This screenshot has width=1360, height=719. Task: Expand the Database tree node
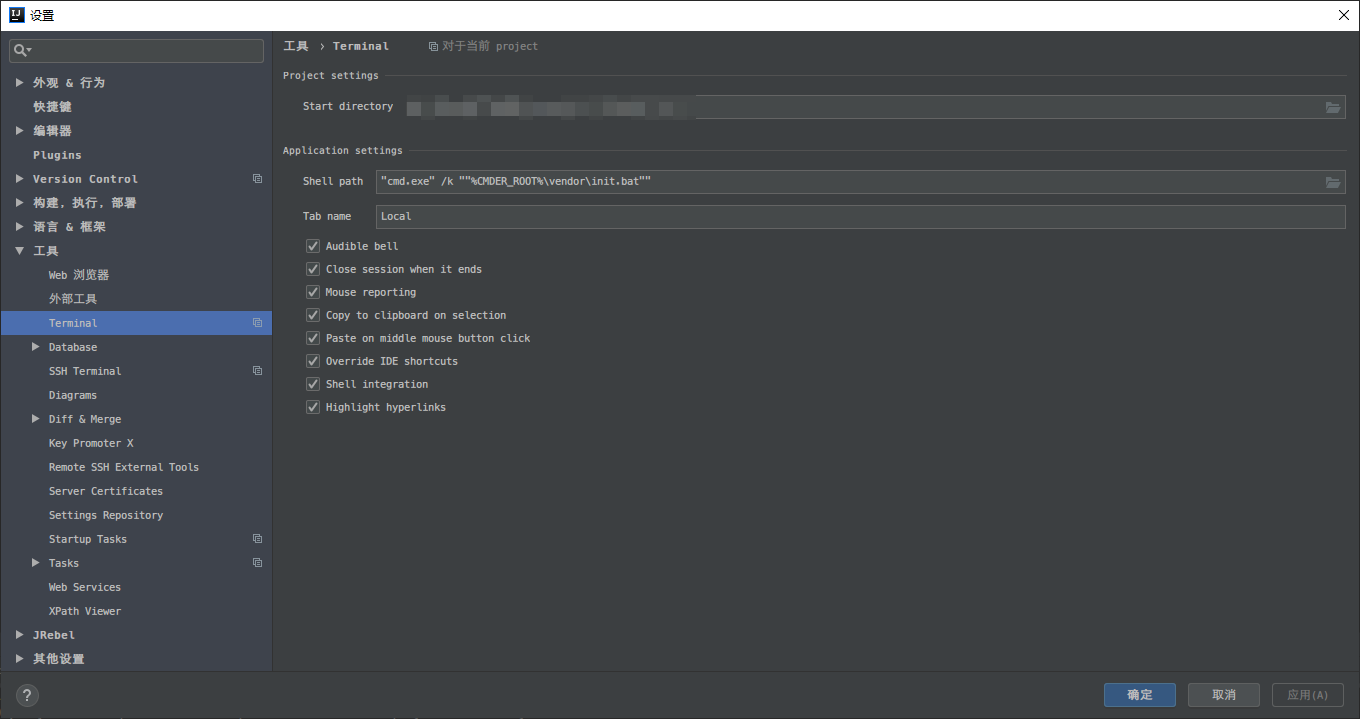36,347
